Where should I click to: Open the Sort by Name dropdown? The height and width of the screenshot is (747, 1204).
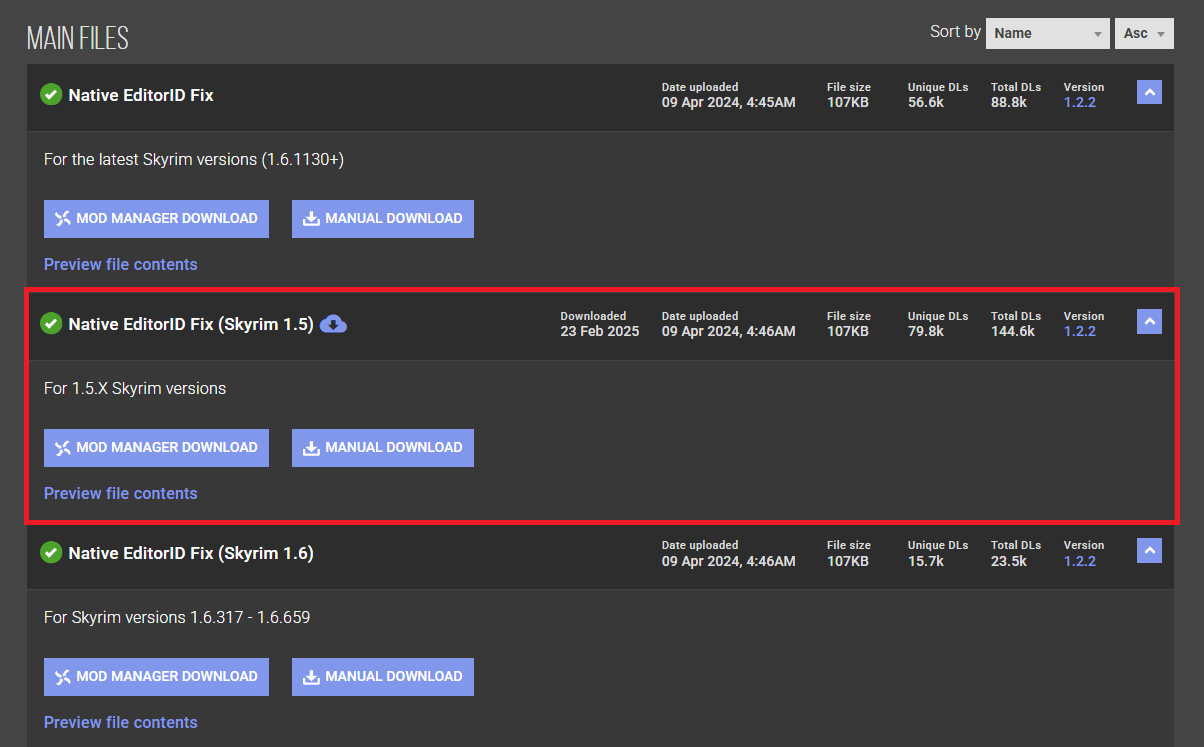(1047, 33)
